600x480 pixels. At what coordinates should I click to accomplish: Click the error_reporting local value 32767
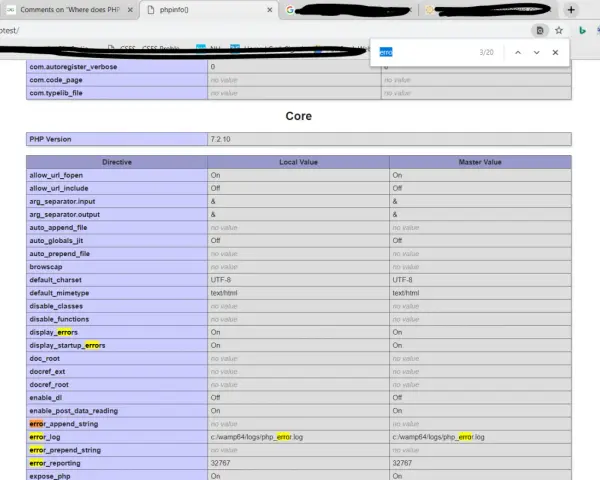tap(220, 463)
